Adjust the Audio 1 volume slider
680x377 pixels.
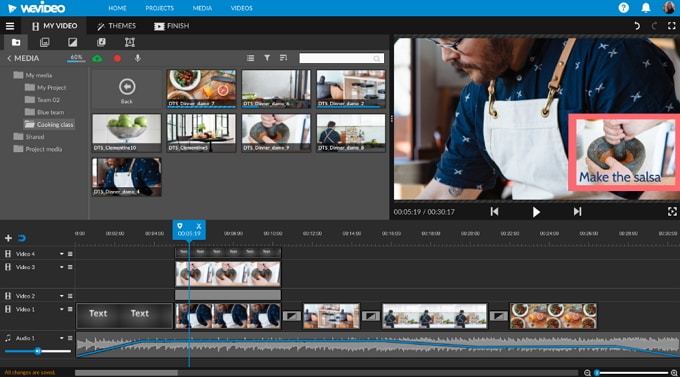pos(38,351)
